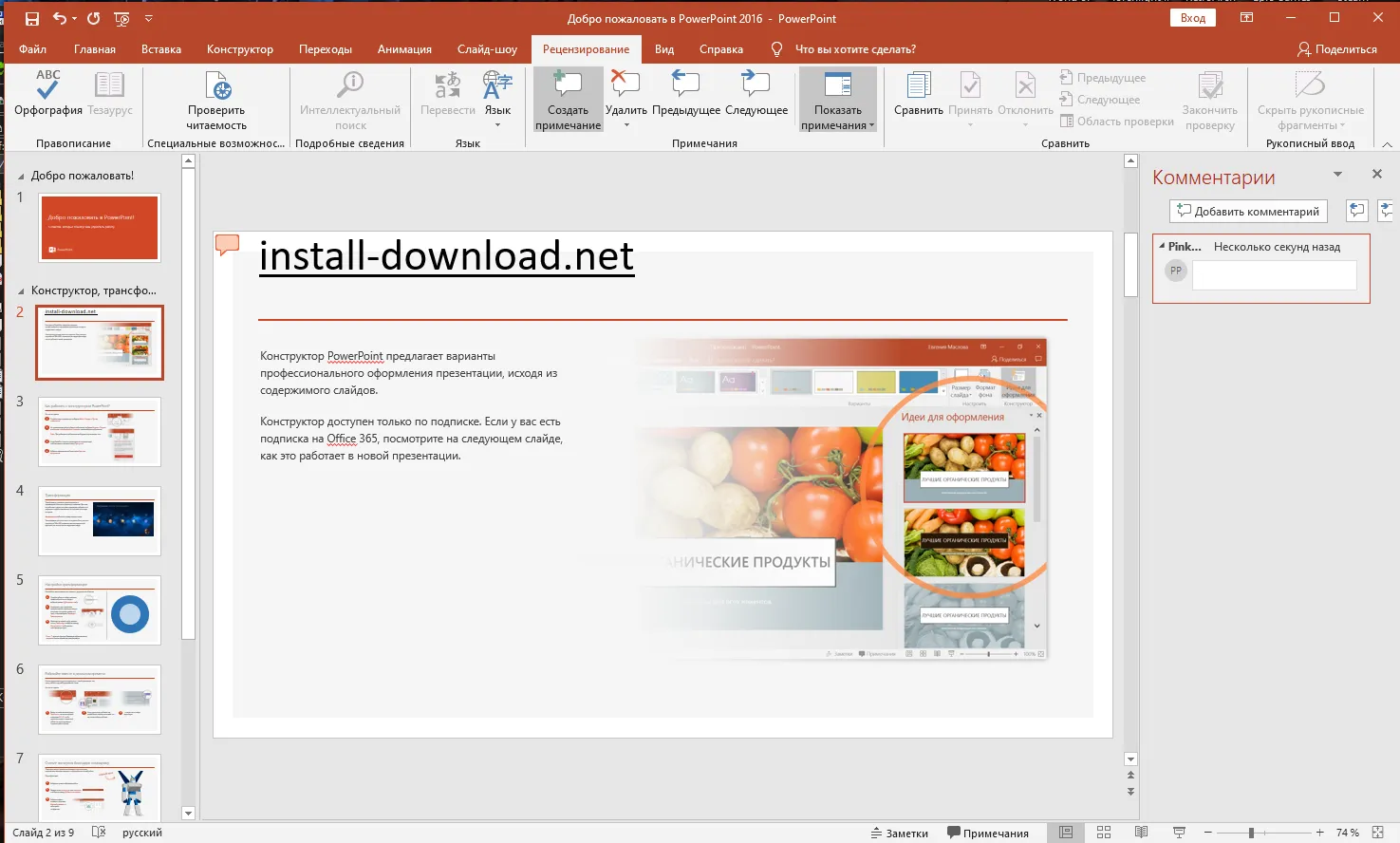The width and height of the screenshot is (1400, 843).
Task: Collapse the Добро пожаловать! section
Action: 22,177
